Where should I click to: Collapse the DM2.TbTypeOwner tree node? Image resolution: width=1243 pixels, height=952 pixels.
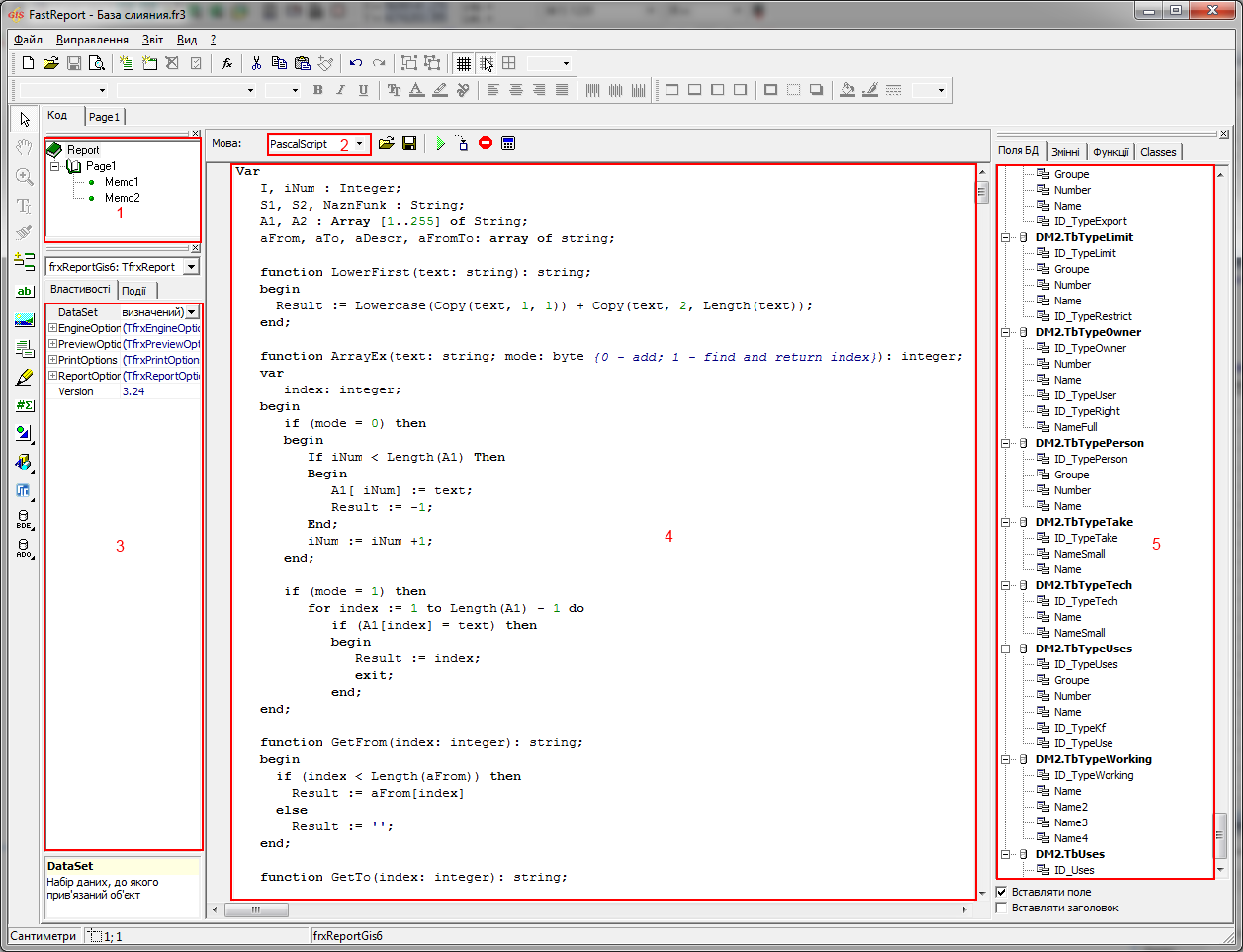tap(1006, 332)
